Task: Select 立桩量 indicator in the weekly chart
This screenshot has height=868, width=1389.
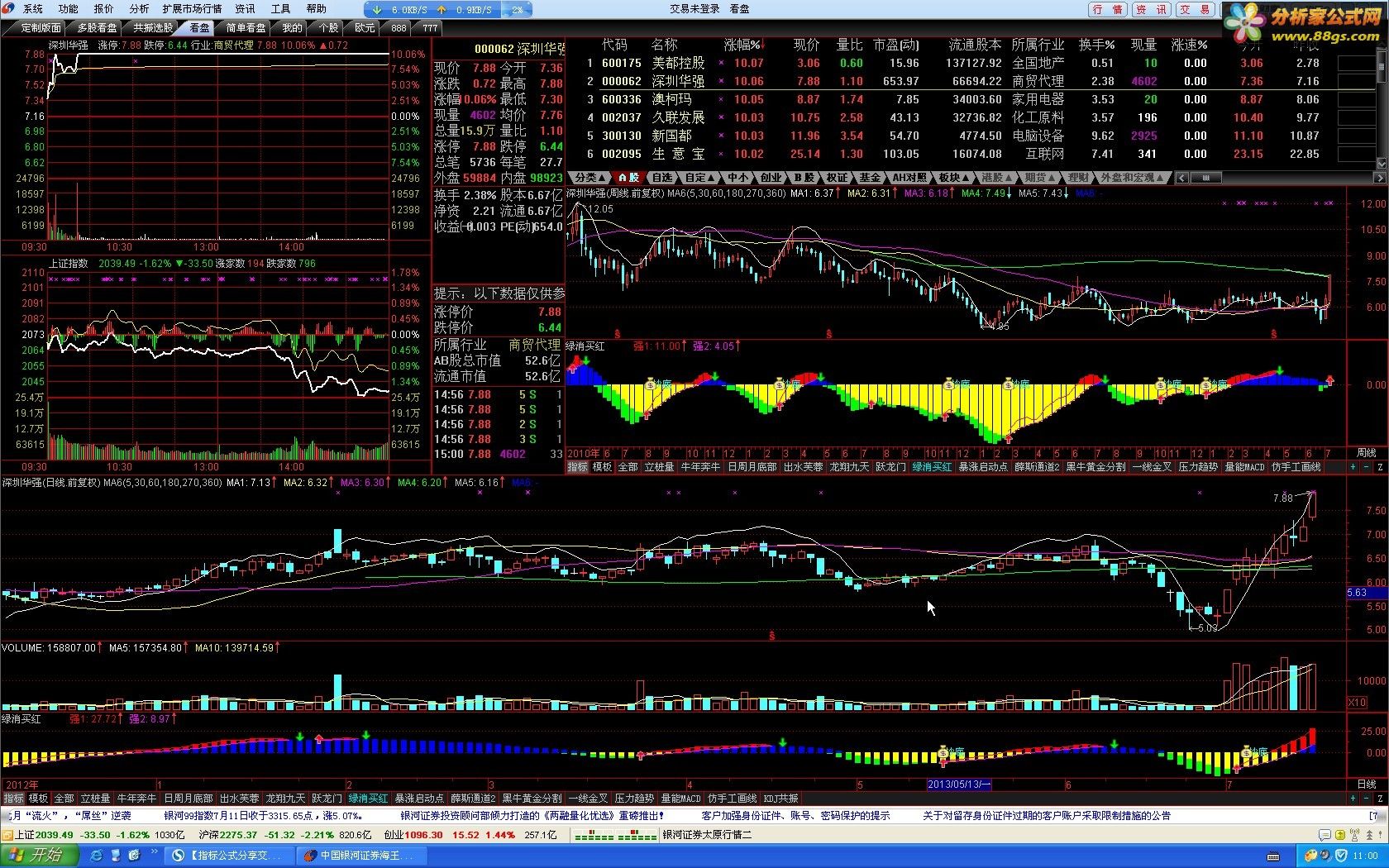Action: (659, 467)
